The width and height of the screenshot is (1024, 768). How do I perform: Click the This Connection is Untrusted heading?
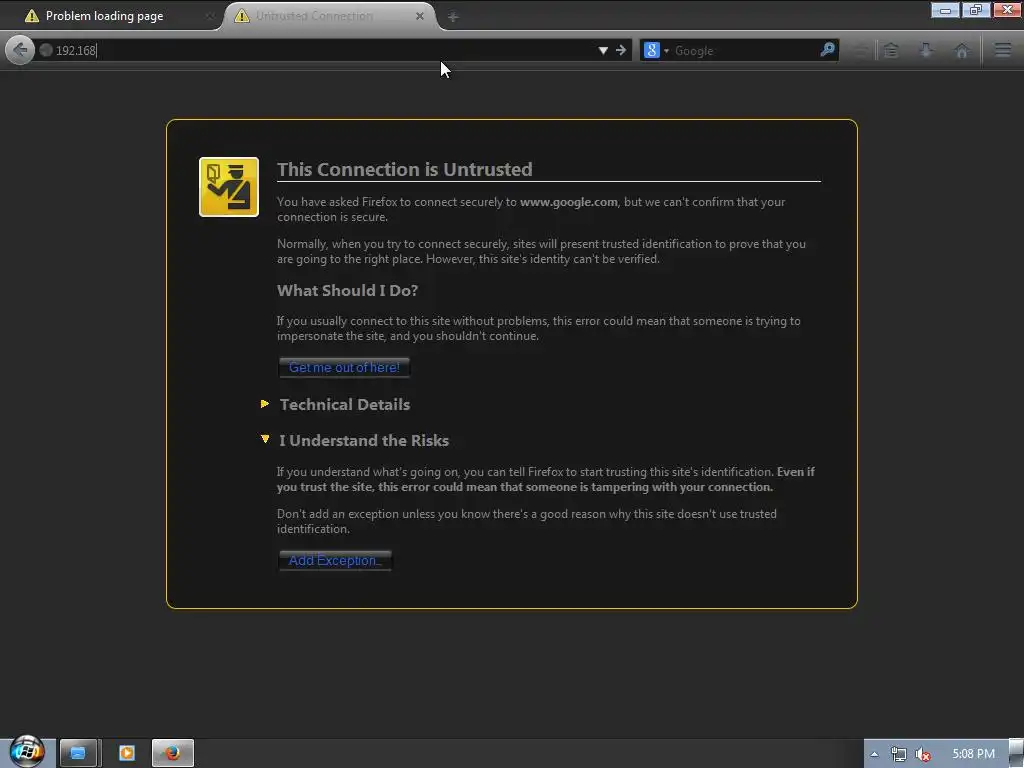[405, 169]
